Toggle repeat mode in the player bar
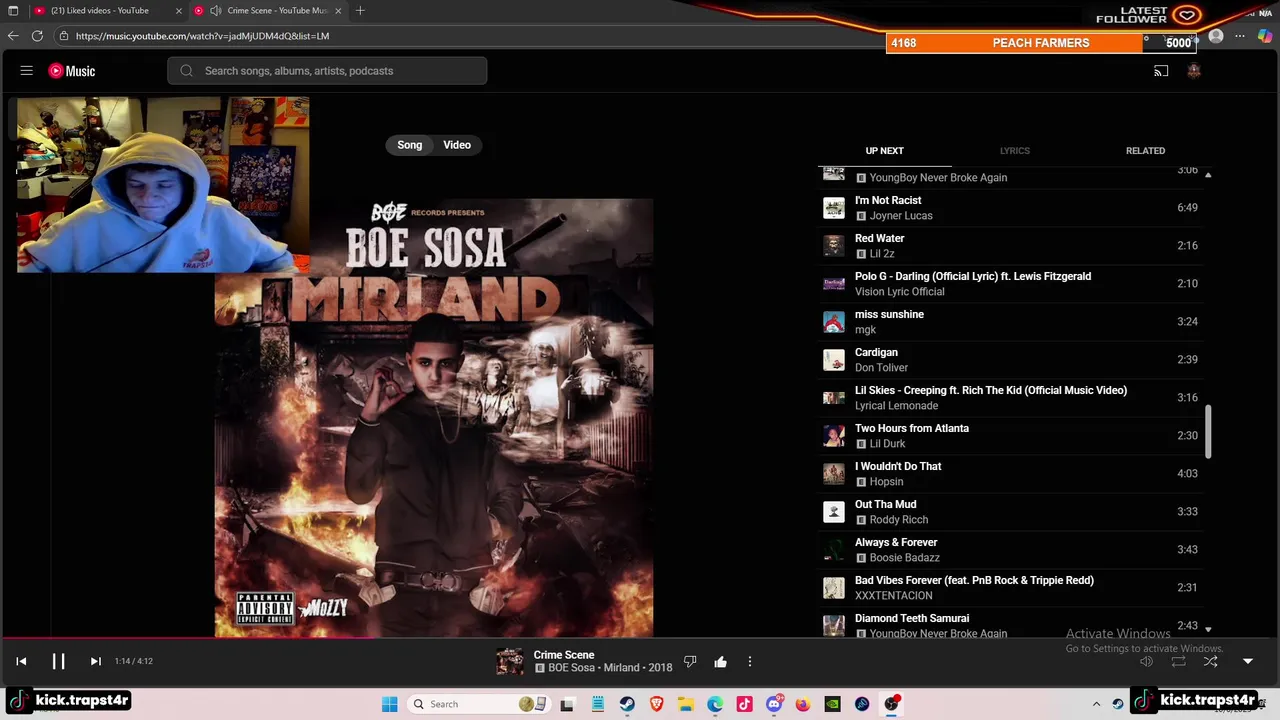The image size is (1280, 720). click(x=1178, y=661)
